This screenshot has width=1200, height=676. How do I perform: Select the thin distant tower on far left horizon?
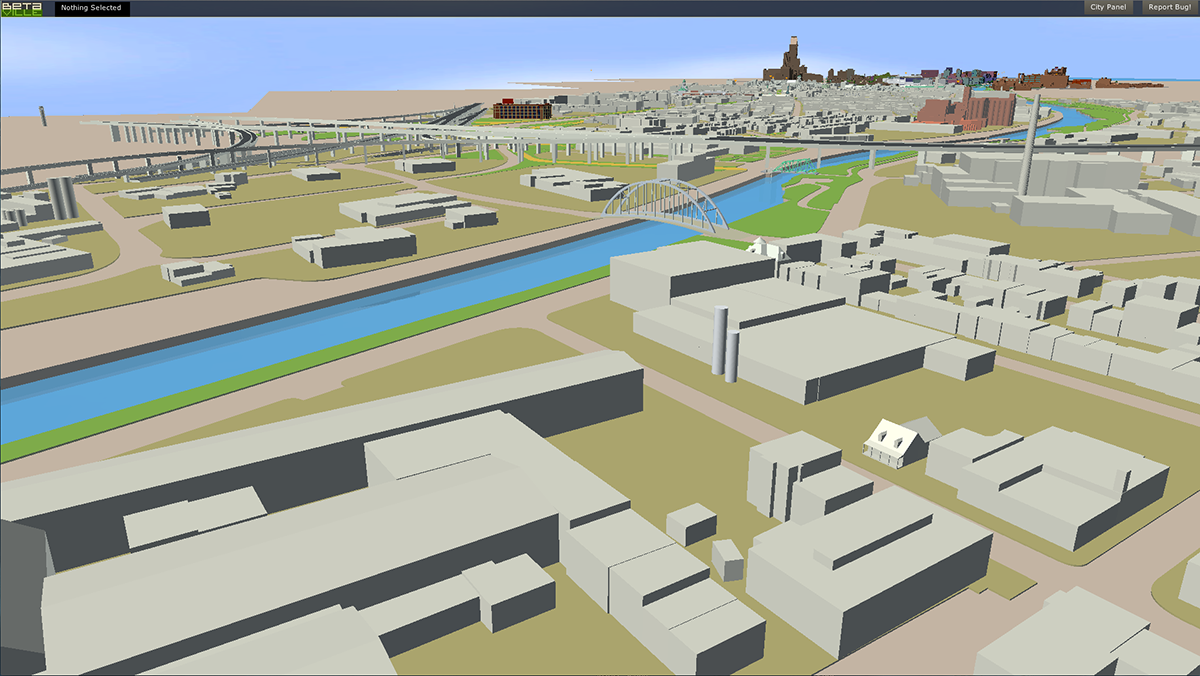(43, 115)
